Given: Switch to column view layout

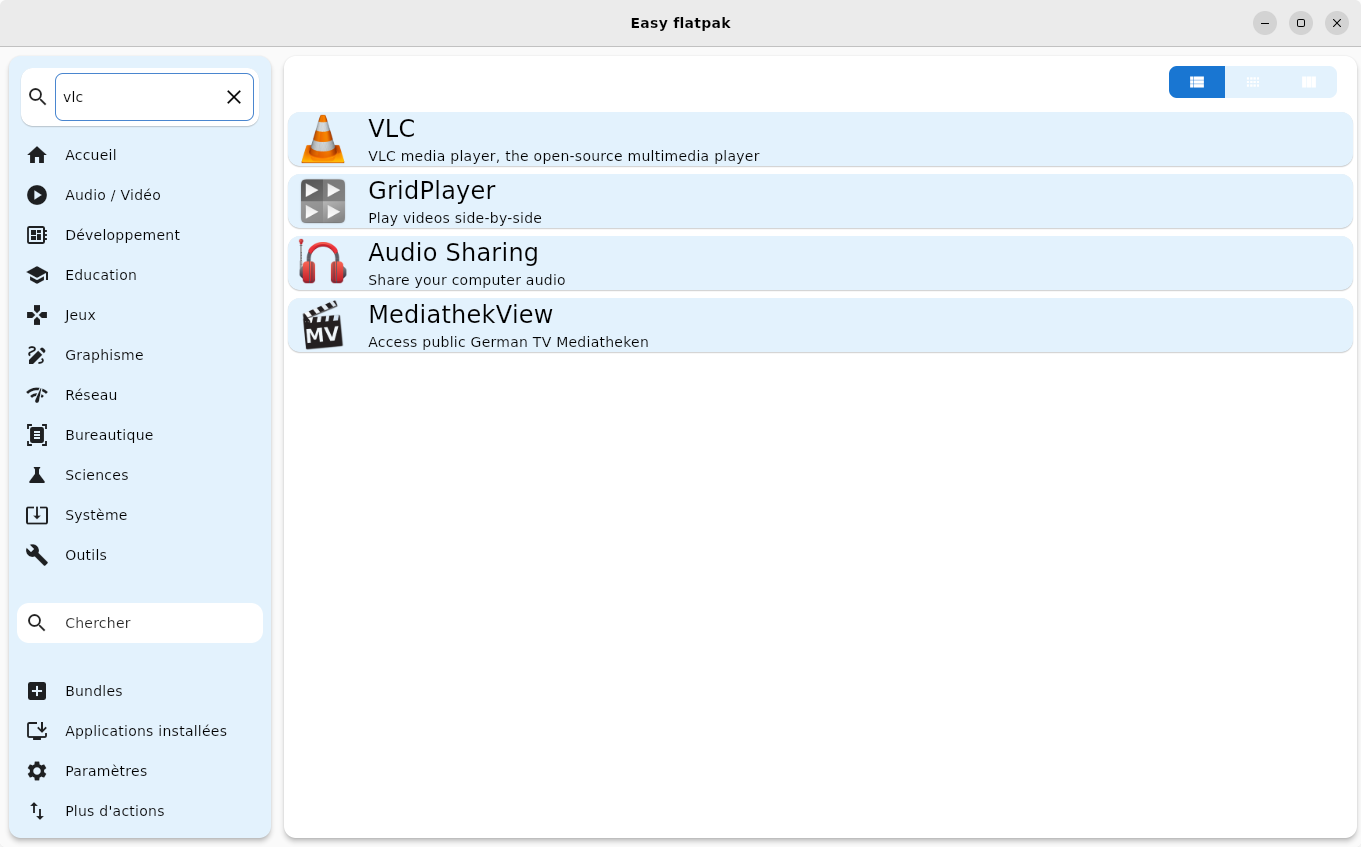Looking at the screenshot, I should [x=1309, y=82].
